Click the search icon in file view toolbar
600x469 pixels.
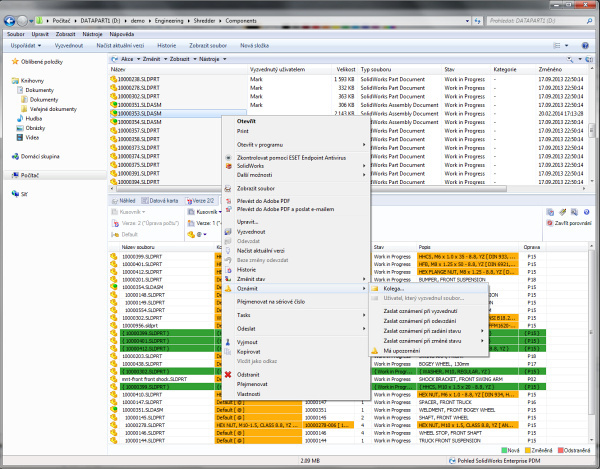tap(570, 59)
